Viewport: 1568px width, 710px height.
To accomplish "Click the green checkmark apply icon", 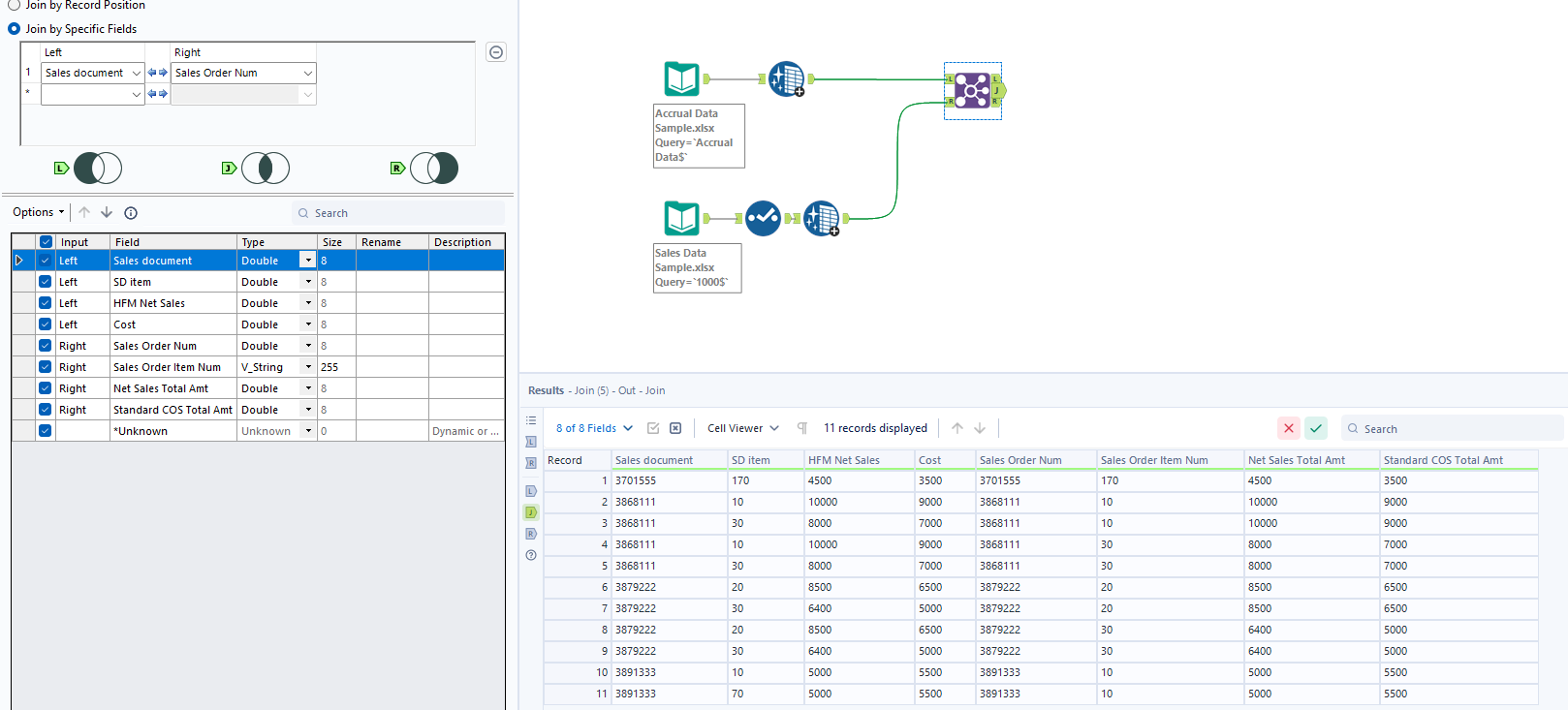I will [x=1315, y=428].
